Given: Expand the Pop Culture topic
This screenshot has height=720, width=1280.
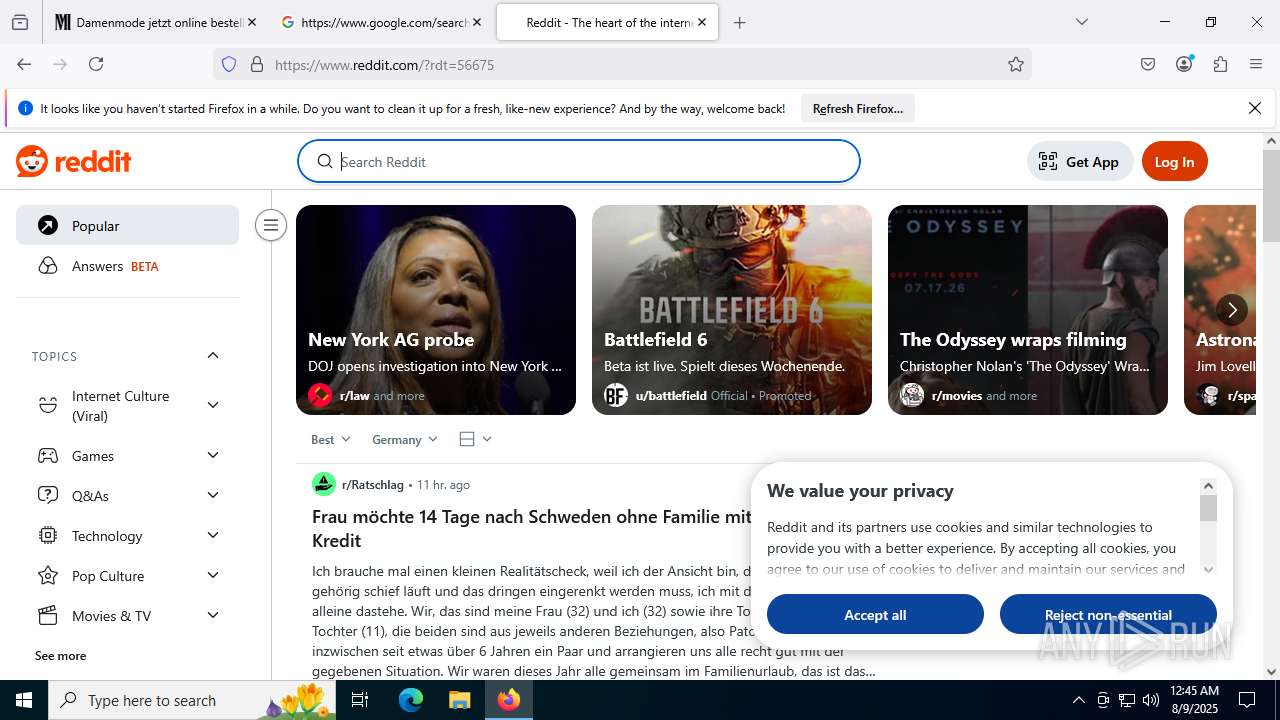Looking at the screenshot, I should 212,575.
